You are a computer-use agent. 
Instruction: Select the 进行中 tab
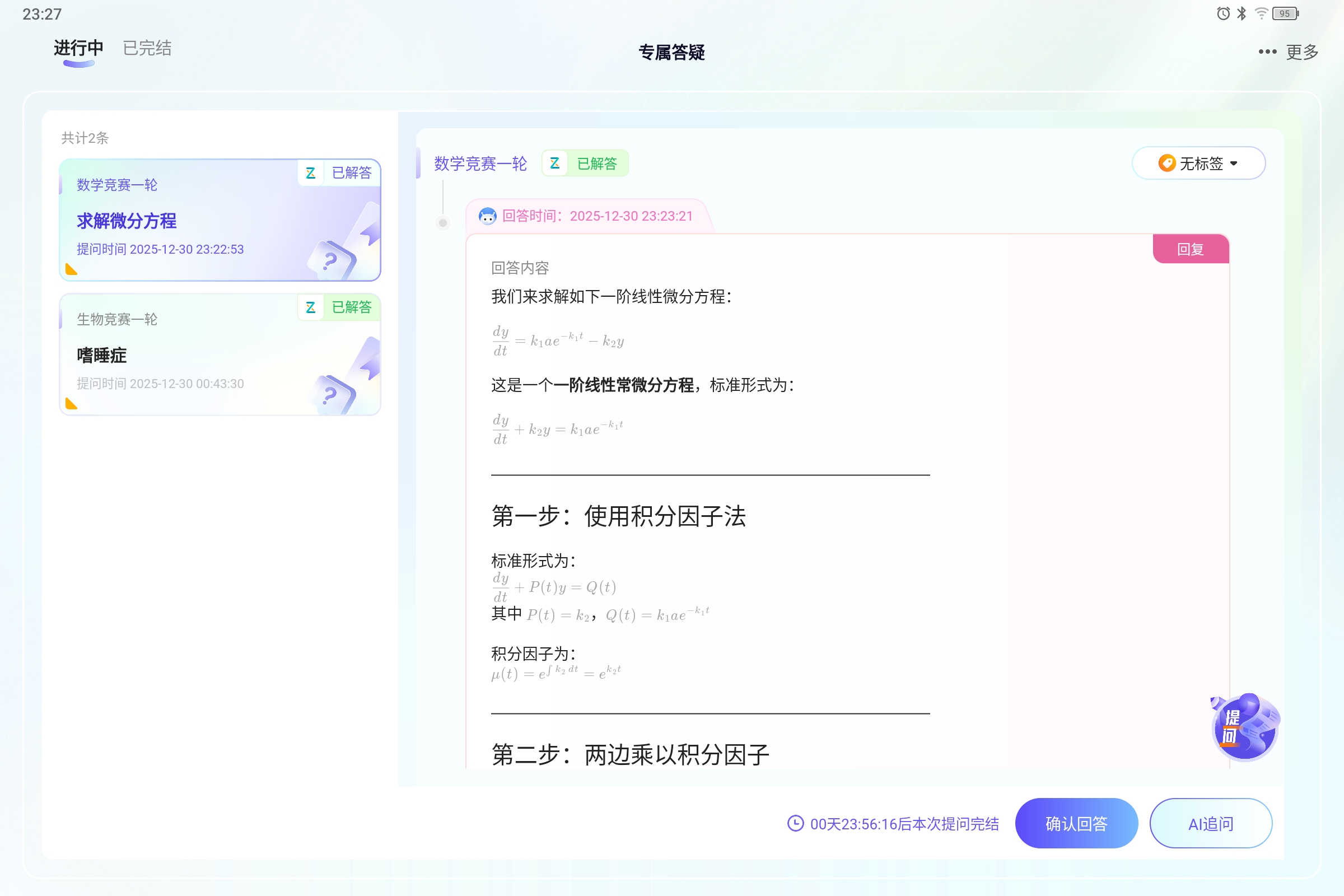coord(78,48)
